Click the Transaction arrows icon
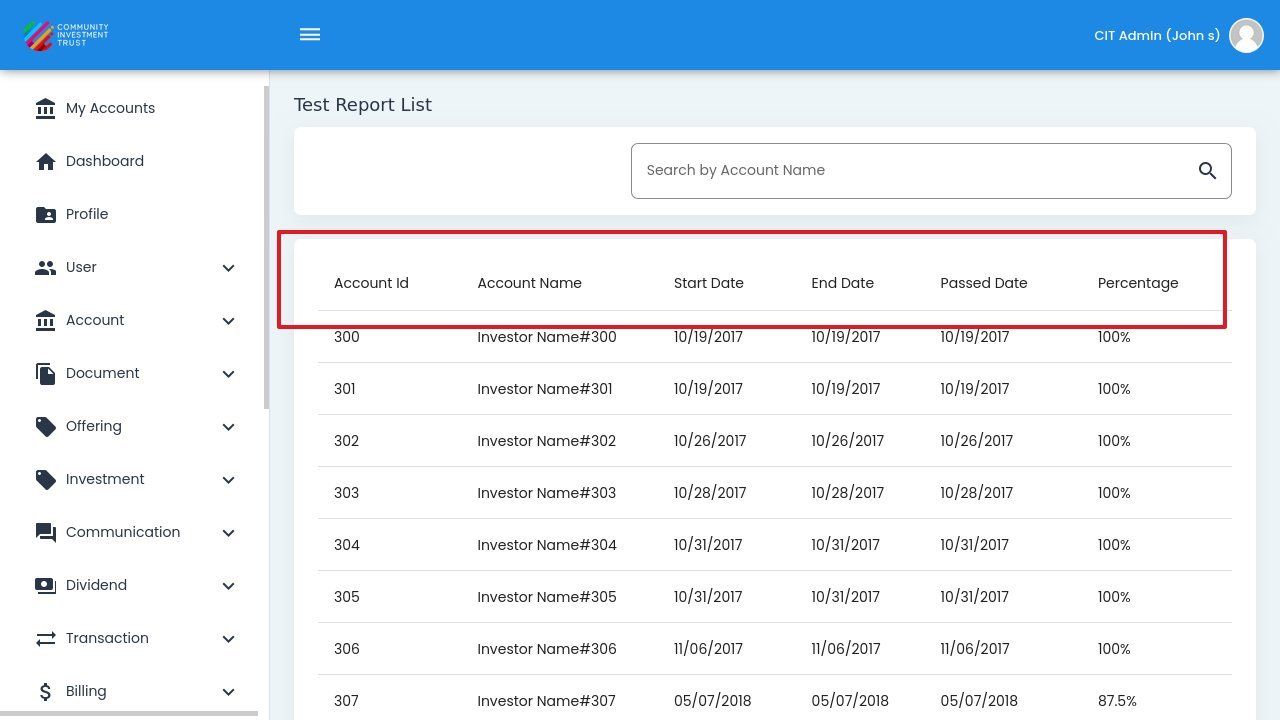 pos(46,639)
